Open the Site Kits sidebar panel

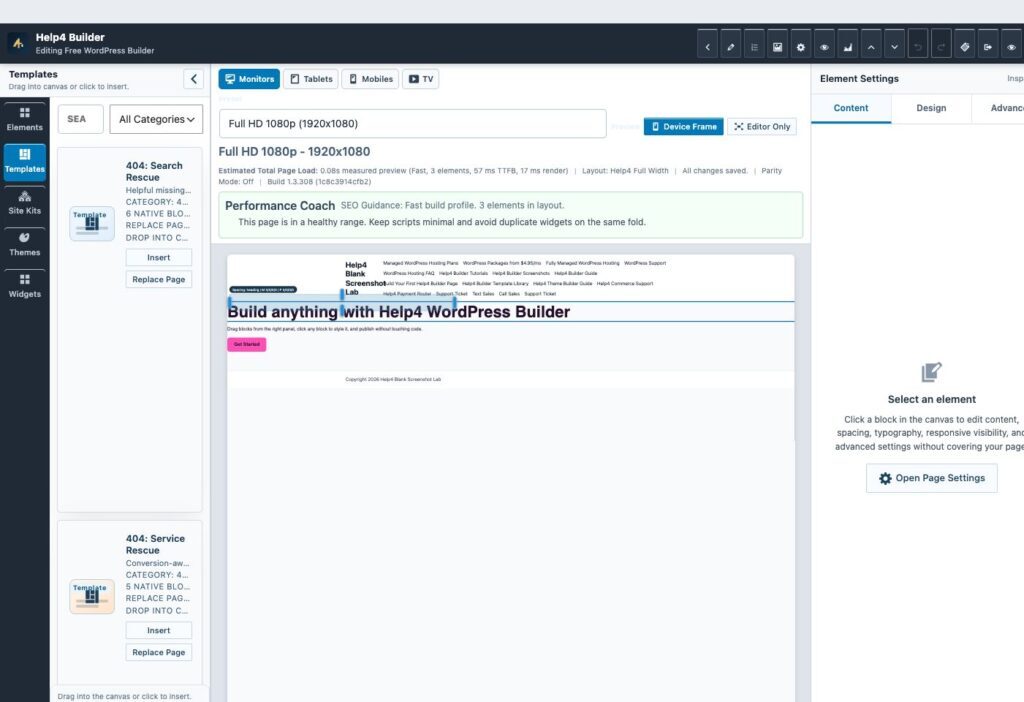pyautogui.click(x=25, y=202)
